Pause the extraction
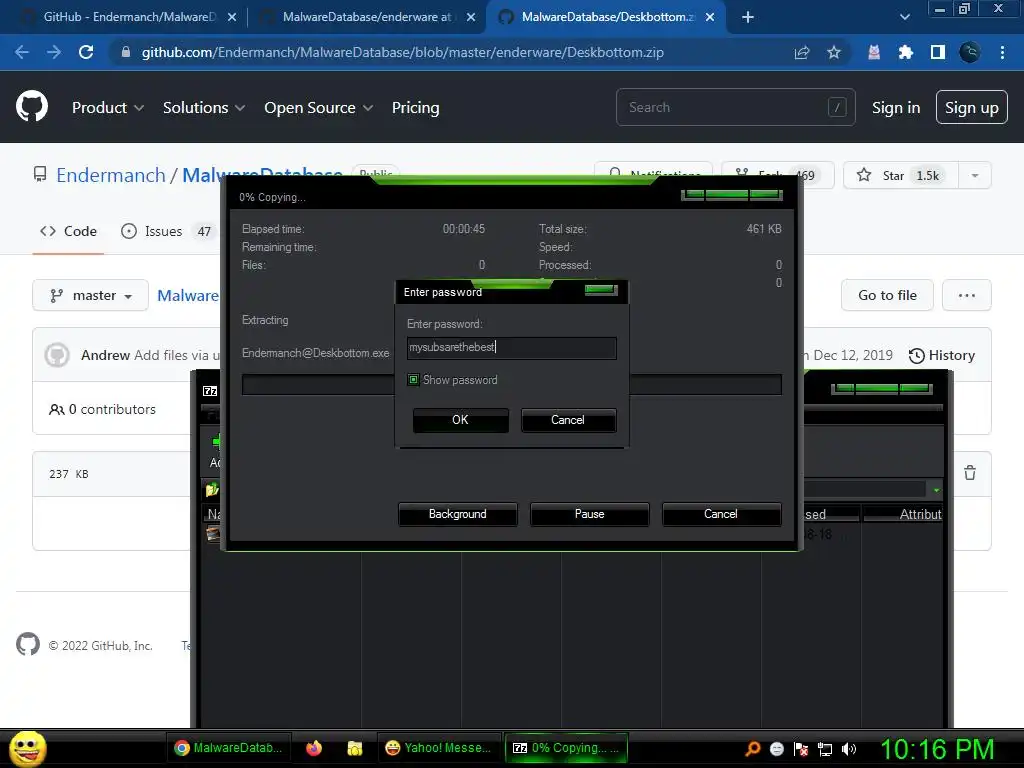1024x768 pixels. coord(590,514)
